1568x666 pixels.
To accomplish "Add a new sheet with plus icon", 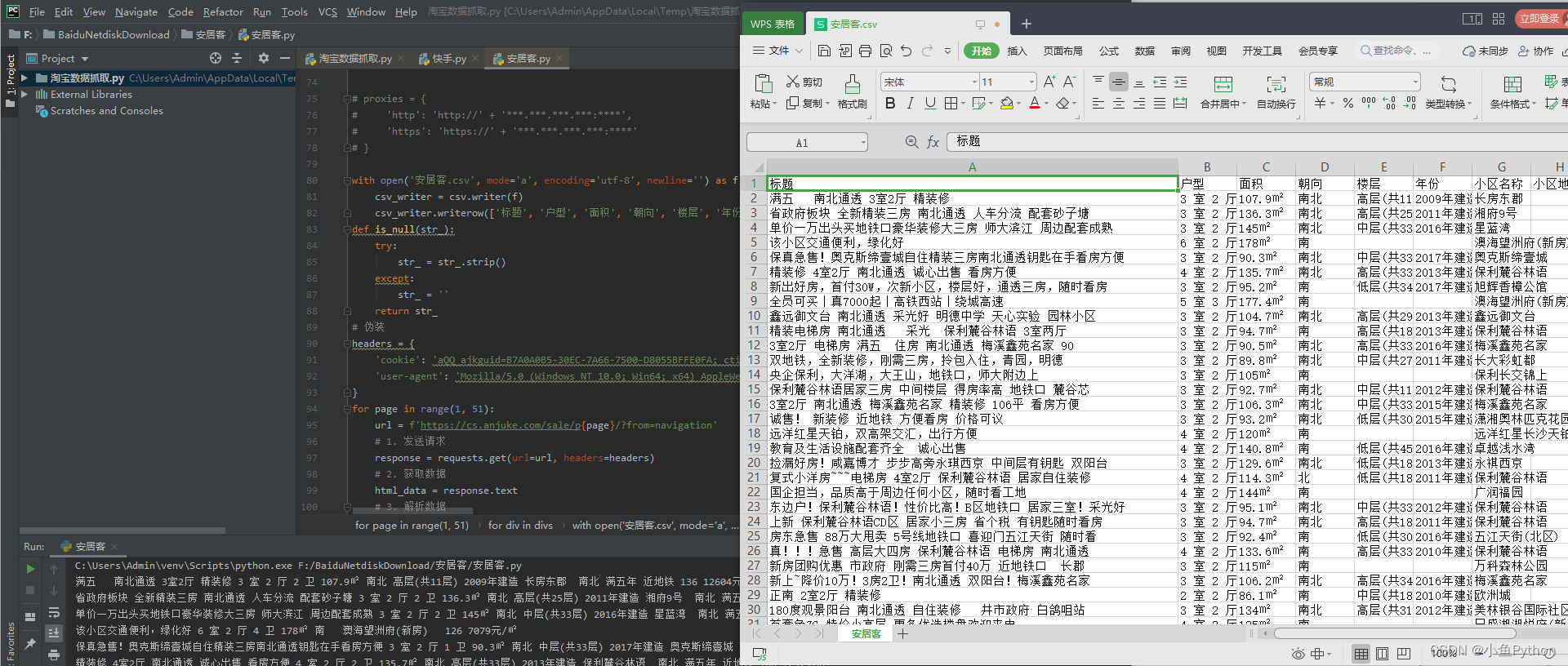I will pos(902,633).
